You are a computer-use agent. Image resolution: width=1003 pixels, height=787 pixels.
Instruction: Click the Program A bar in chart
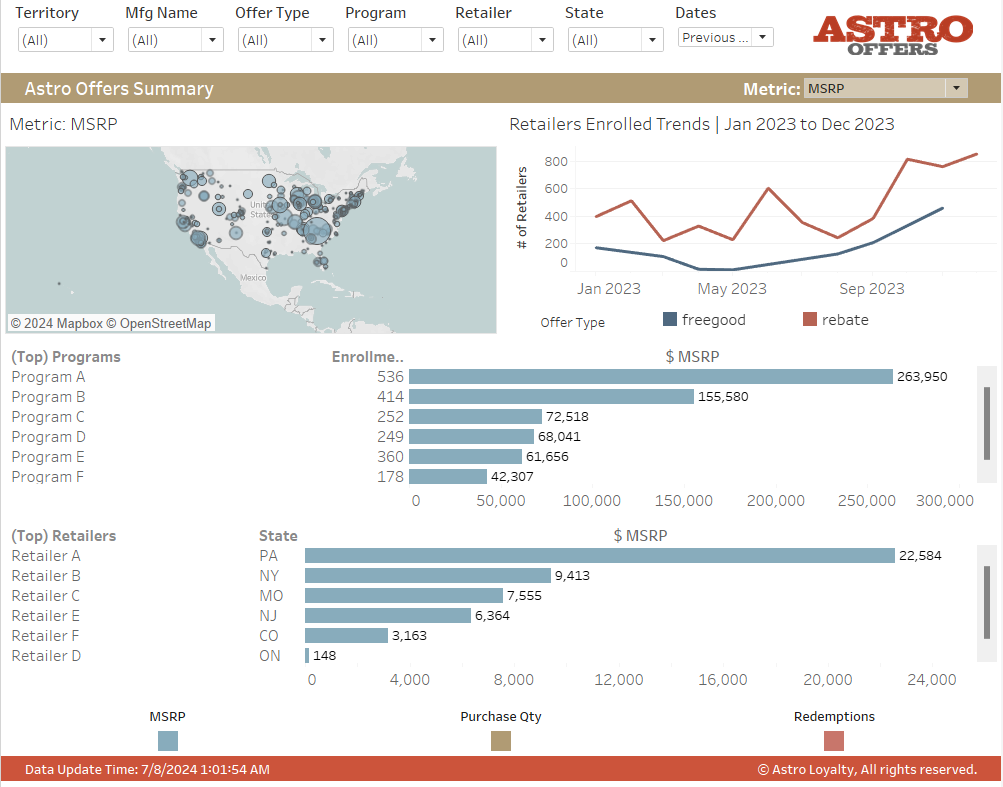(650, 377)
